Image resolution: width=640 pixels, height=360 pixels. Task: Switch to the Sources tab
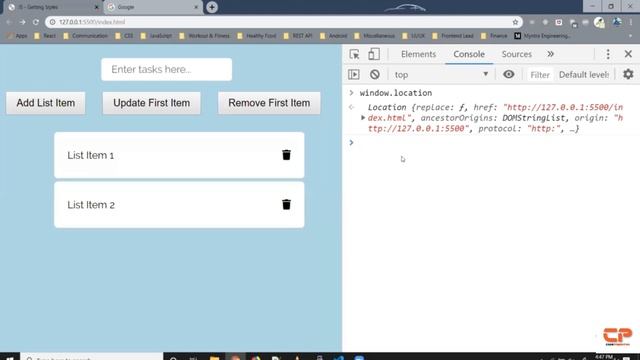517,54
